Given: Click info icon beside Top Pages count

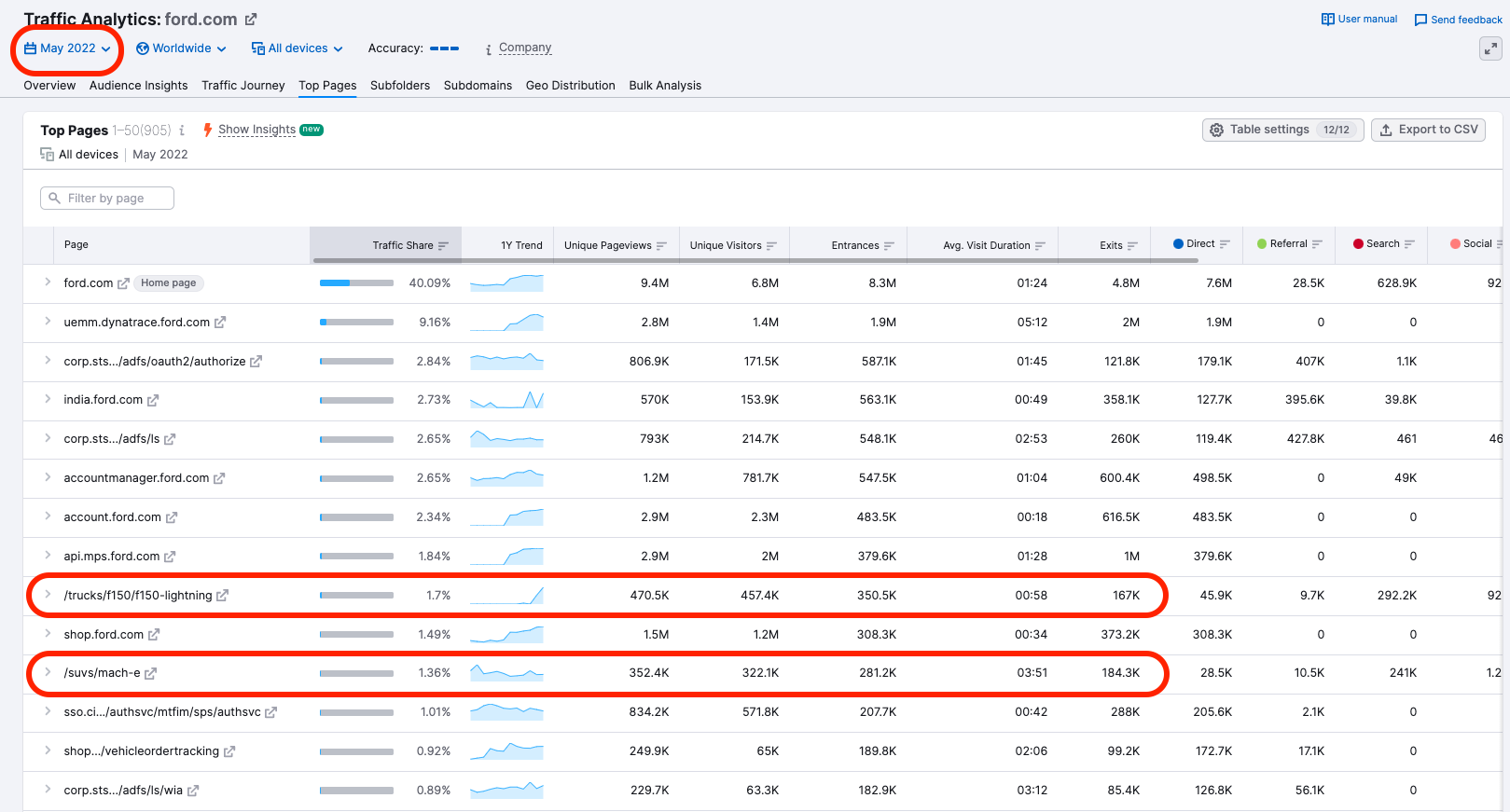Looking at the screenshot, I should [x=182, y=131].
